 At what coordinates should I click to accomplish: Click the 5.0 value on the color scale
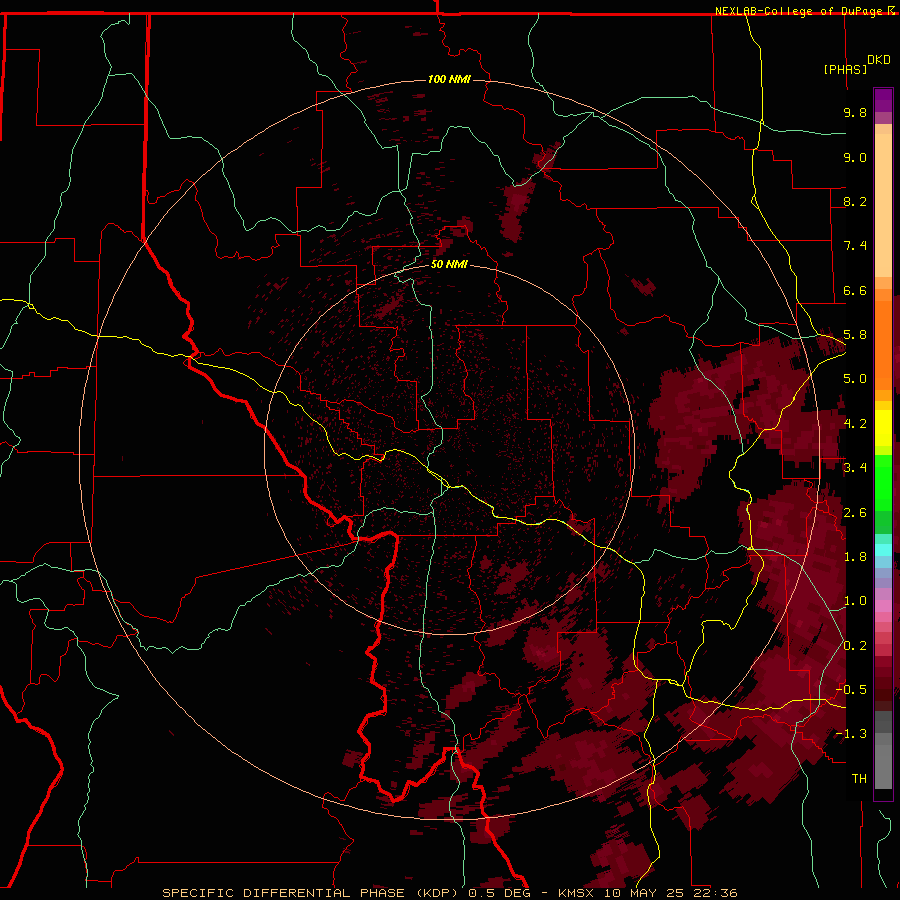(855, 379)
